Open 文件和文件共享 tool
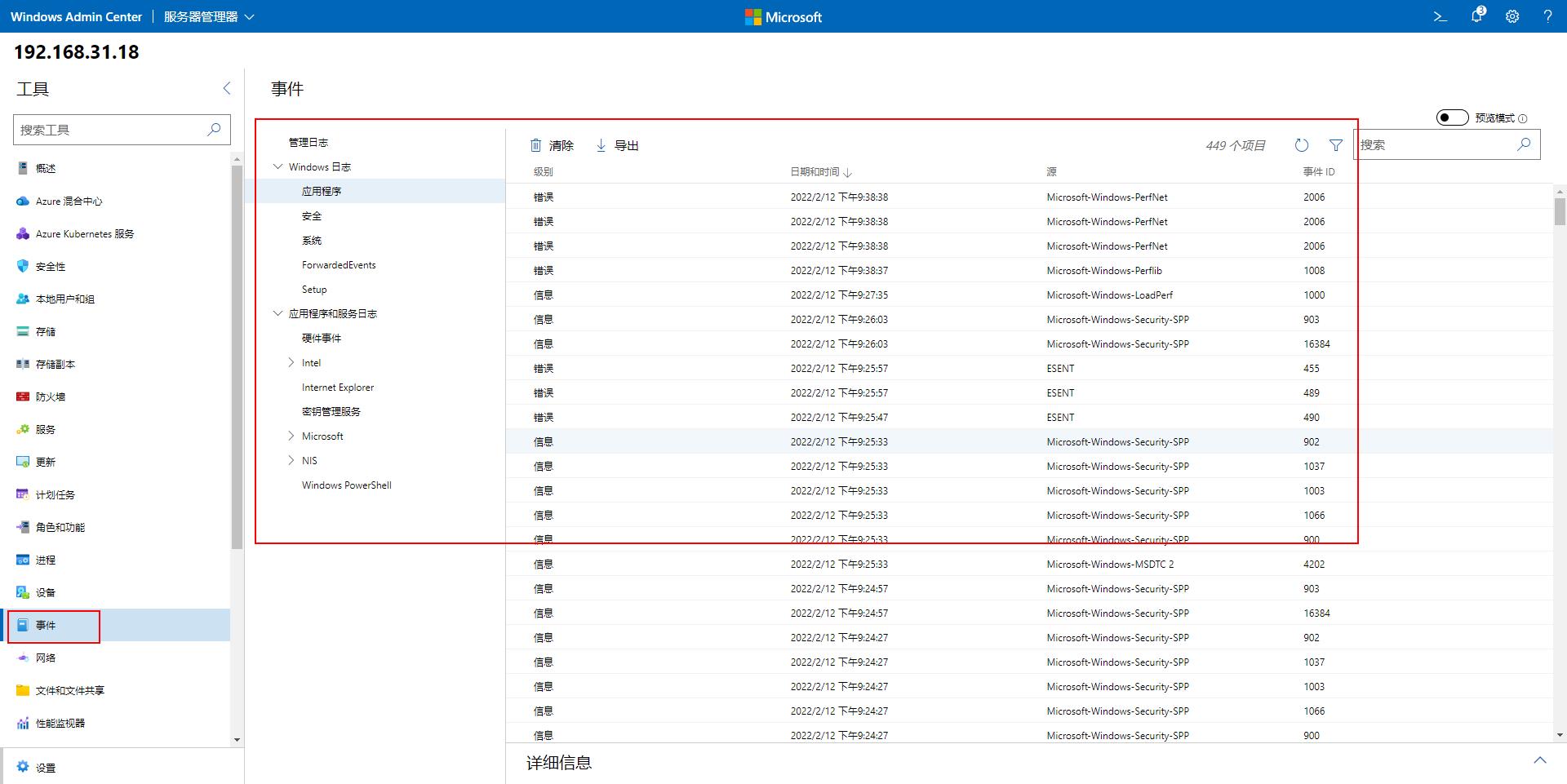Image resolution: width=1567 pixels, height=784 pixels. coord(115,690)
